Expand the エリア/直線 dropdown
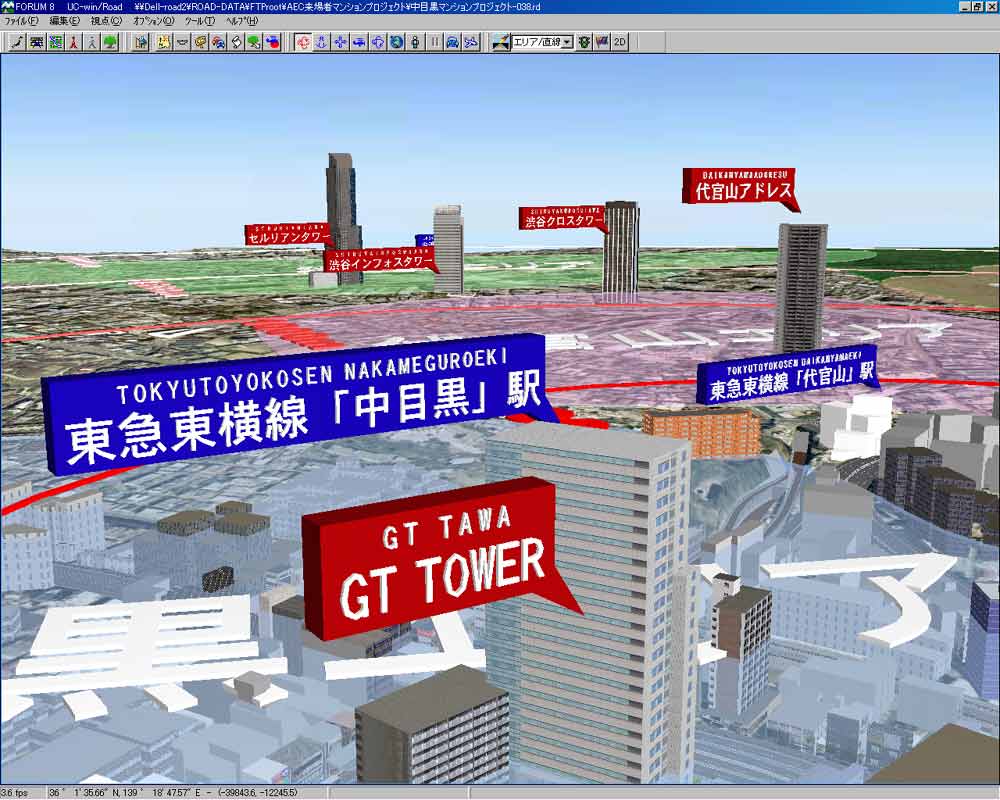The image size is (1000, 800). (x=568, y=43)
